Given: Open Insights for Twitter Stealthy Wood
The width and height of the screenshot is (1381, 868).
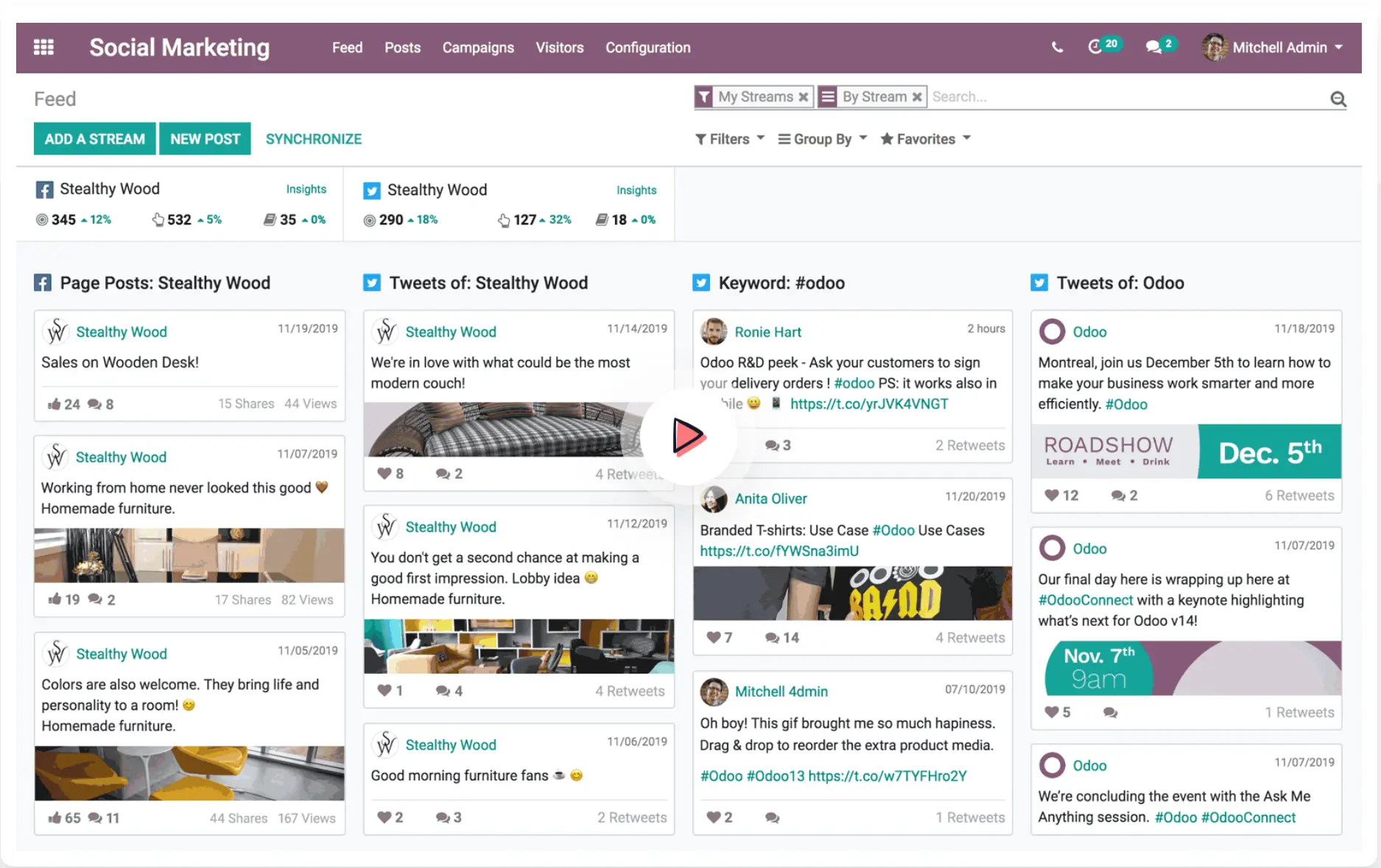Looking at the screenshot, I should [x=636, y=190].
